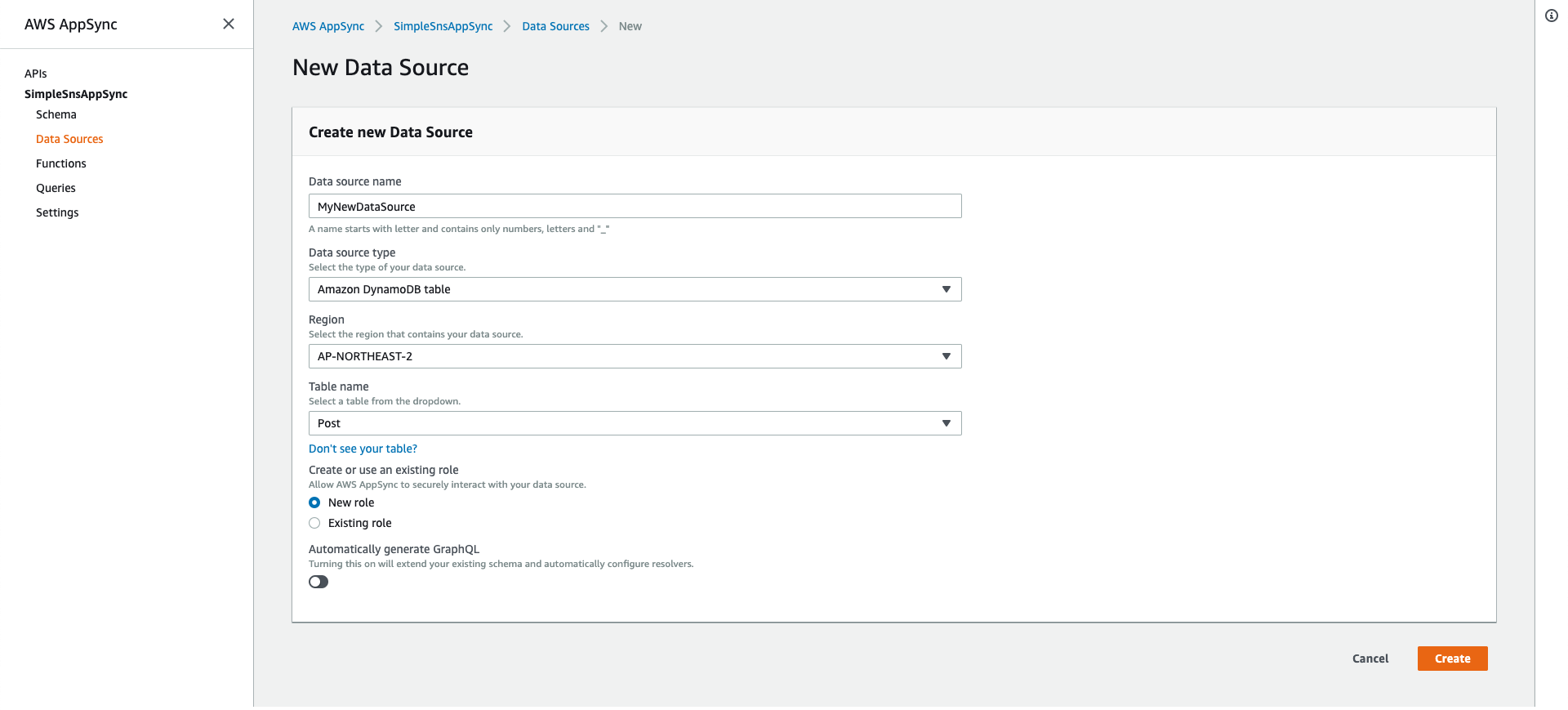Open Functions in the sidebar
The width and height of the screenshot is (1568, 710).
click(61, 163)
